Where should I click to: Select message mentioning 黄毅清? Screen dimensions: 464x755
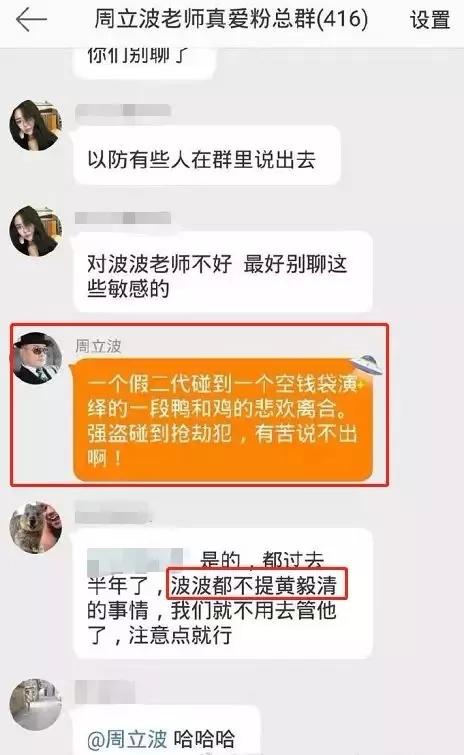tap(223, 593)
